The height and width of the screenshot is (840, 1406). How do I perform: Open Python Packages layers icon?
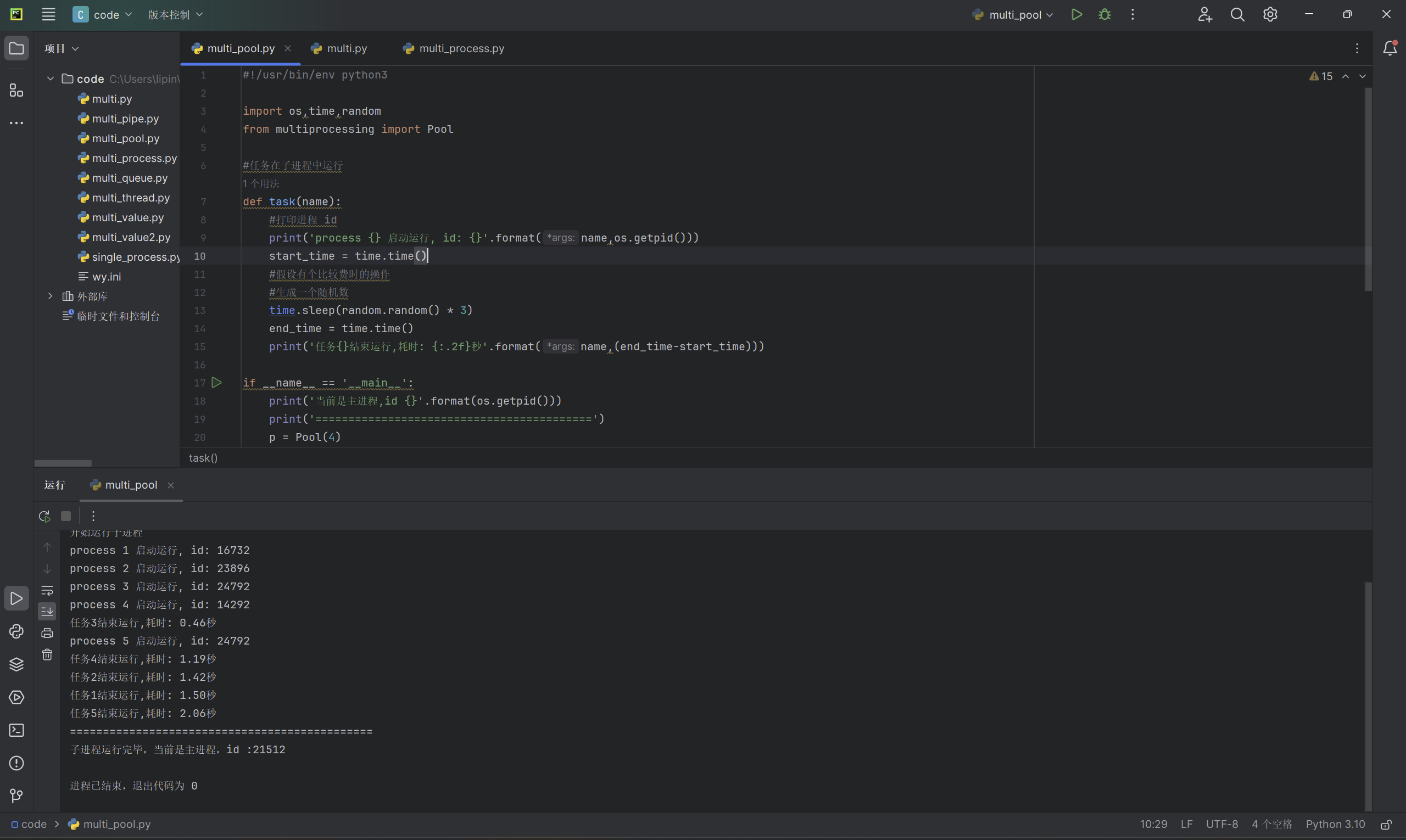click(x=16, y=664)
